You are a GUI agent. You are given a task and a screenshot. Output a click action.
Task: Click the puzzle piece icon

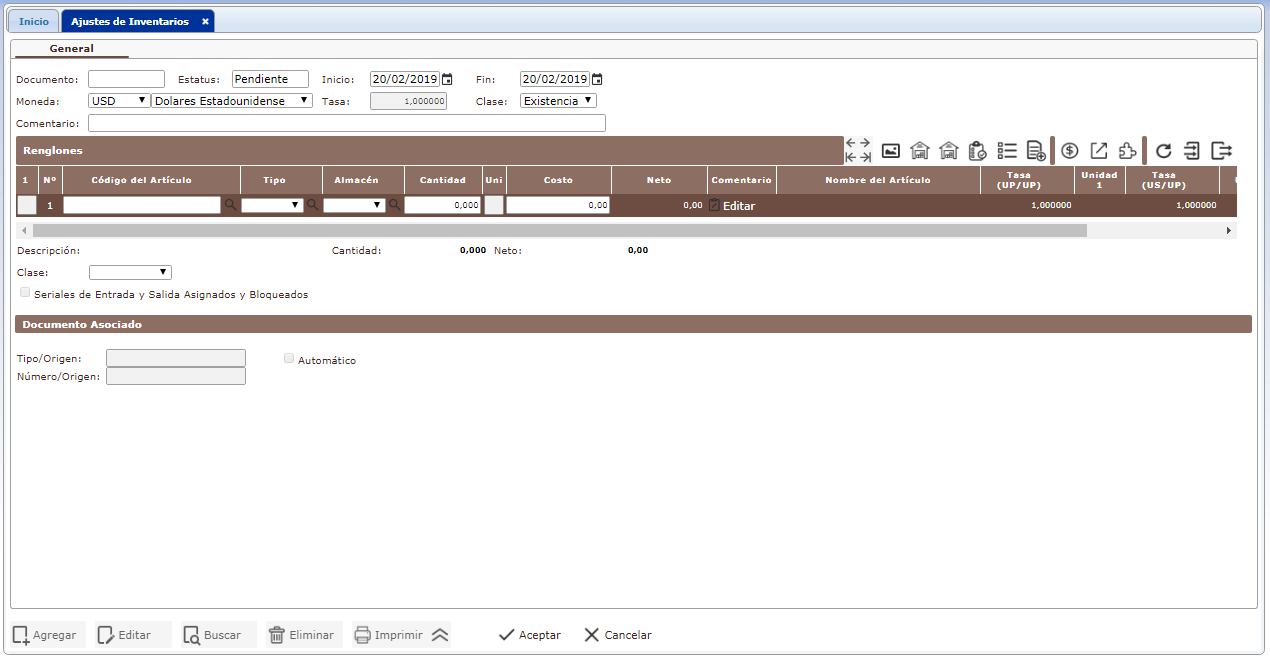(x=1127, y=151)
